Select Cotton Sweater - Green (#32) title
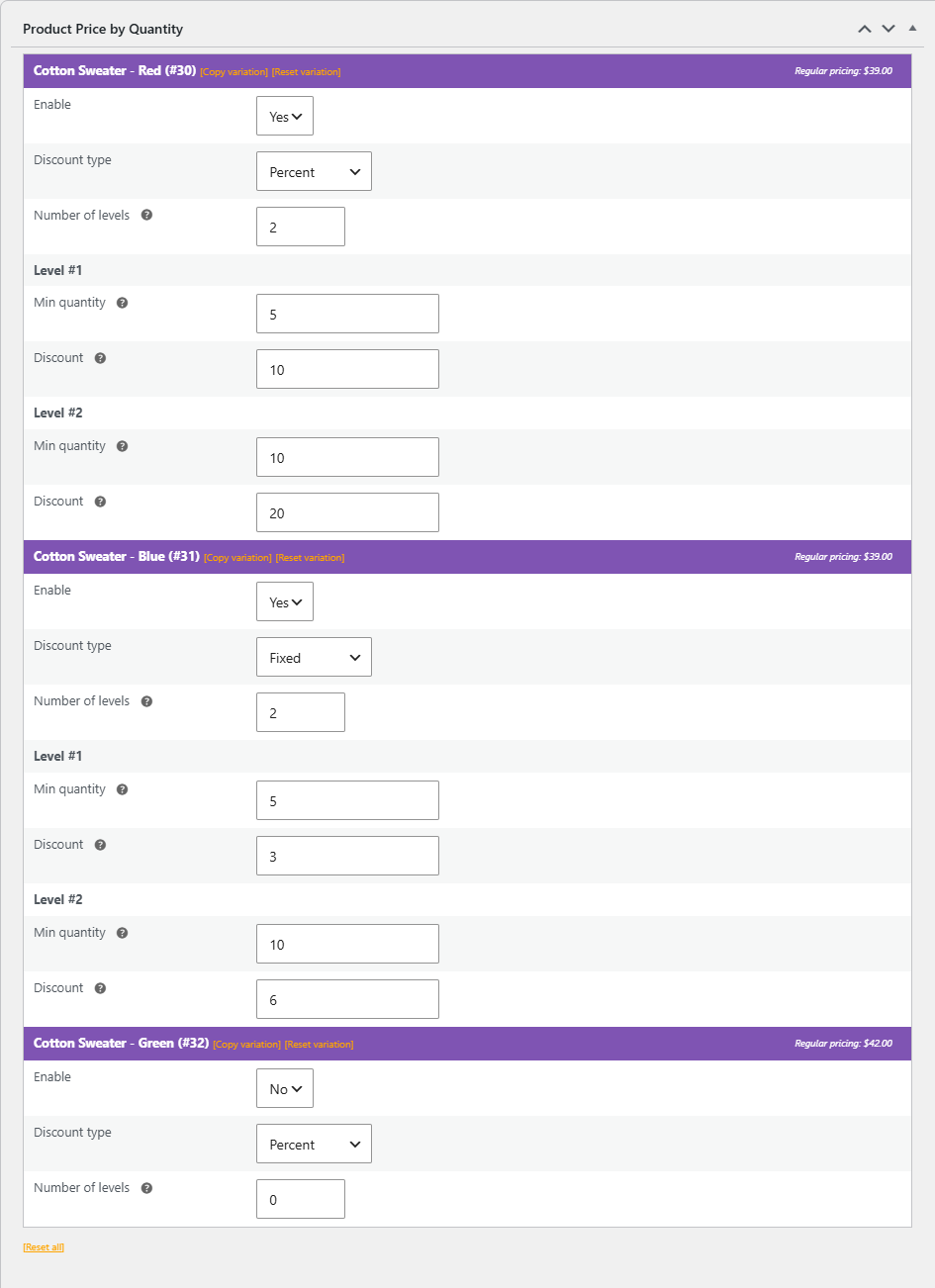The height and width of the screenshot is (1288, 935). pos(121,1043)
